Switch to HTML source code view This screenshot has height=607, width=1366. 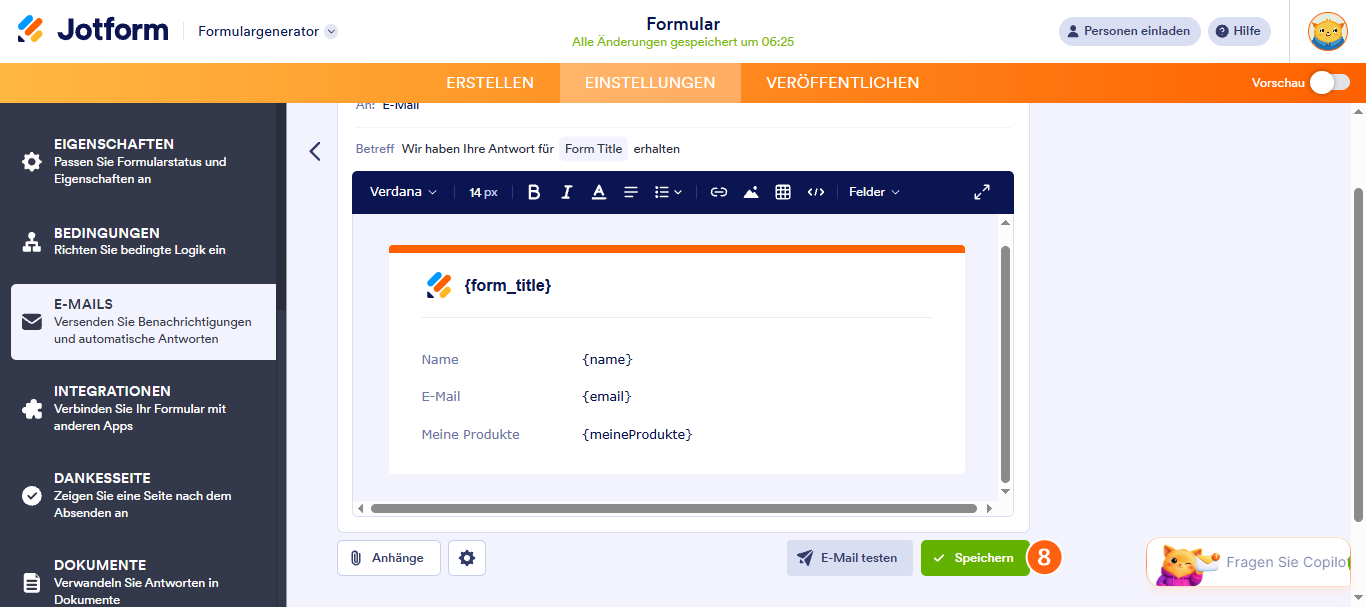(816, 192)
